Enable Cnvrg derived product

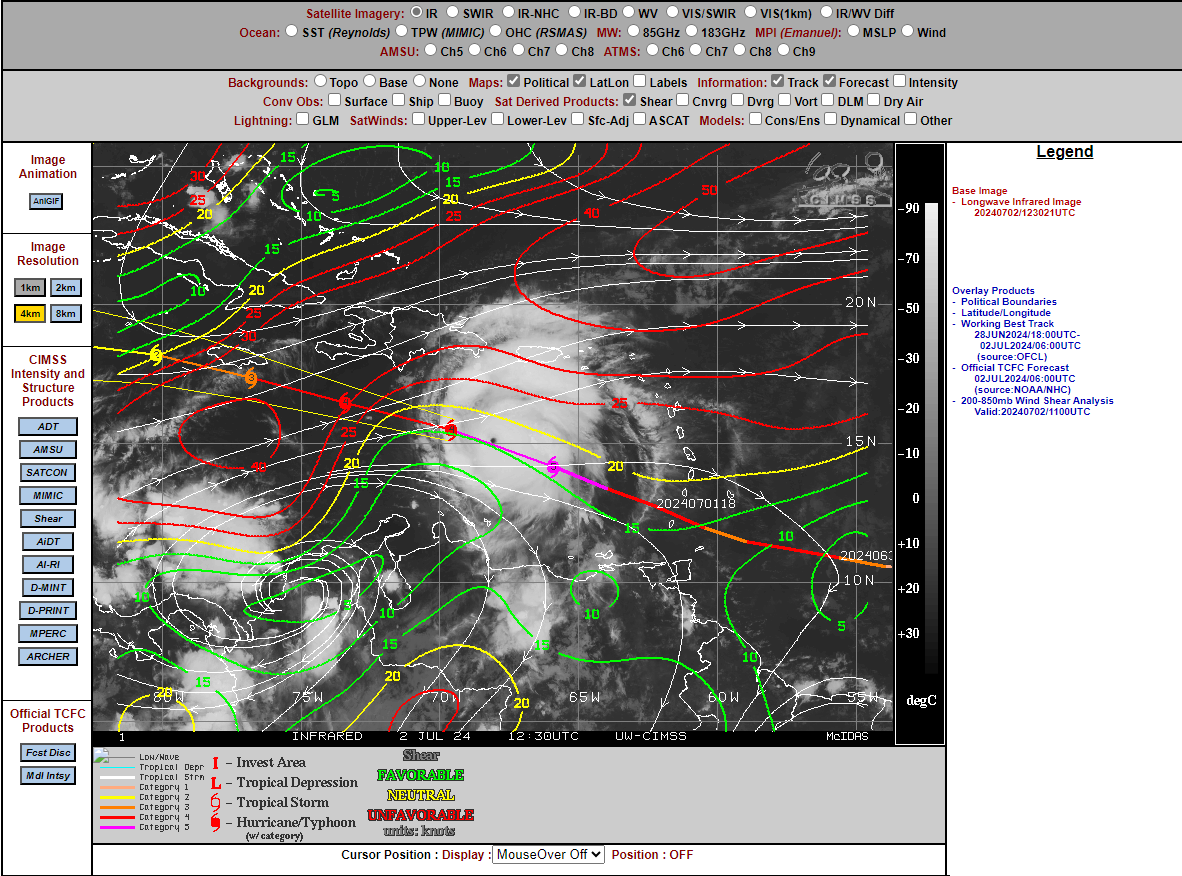682,100
